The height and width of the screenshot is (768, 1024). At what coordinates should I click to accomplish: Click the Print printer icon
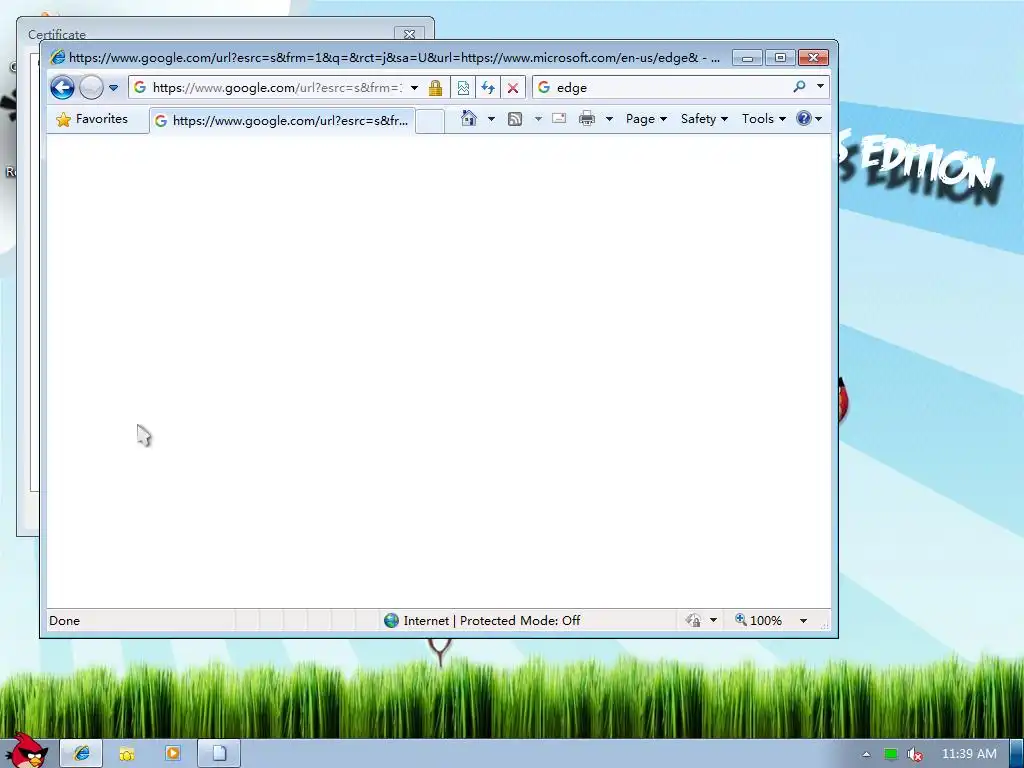pos(587,118)
